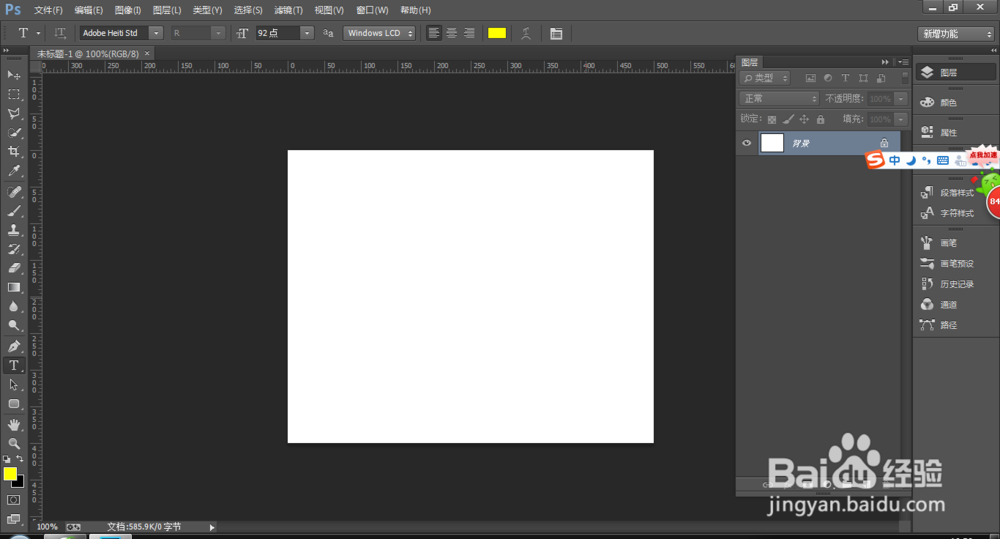The width and height of the screenshot is (1000, 539).
Task: Select the Move tool
Action: pyautogui.click(x=13, y=75)
